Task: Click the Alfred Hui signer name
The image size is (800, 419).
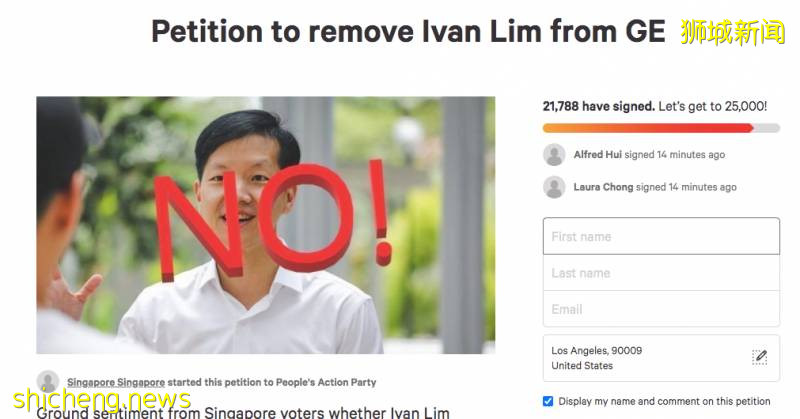Action: pos(597,155)
